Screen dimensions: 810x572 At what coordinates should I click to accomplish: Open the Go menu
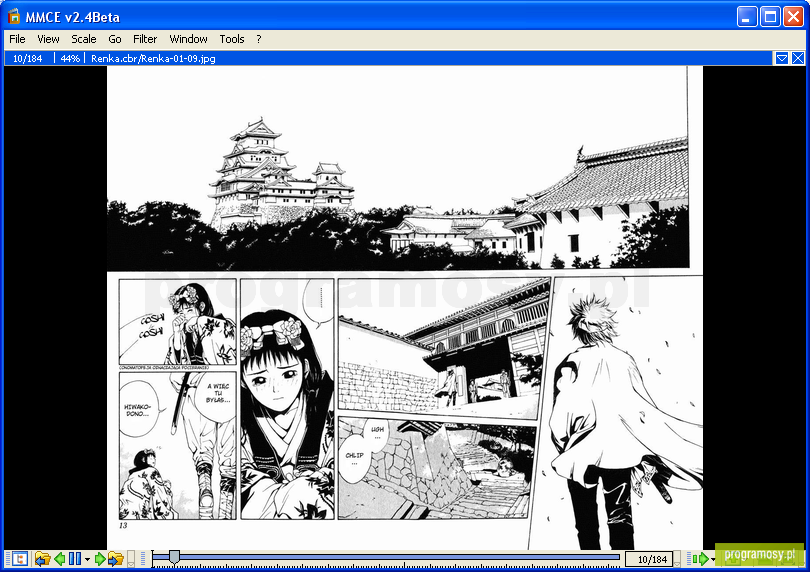pos(115,39)
